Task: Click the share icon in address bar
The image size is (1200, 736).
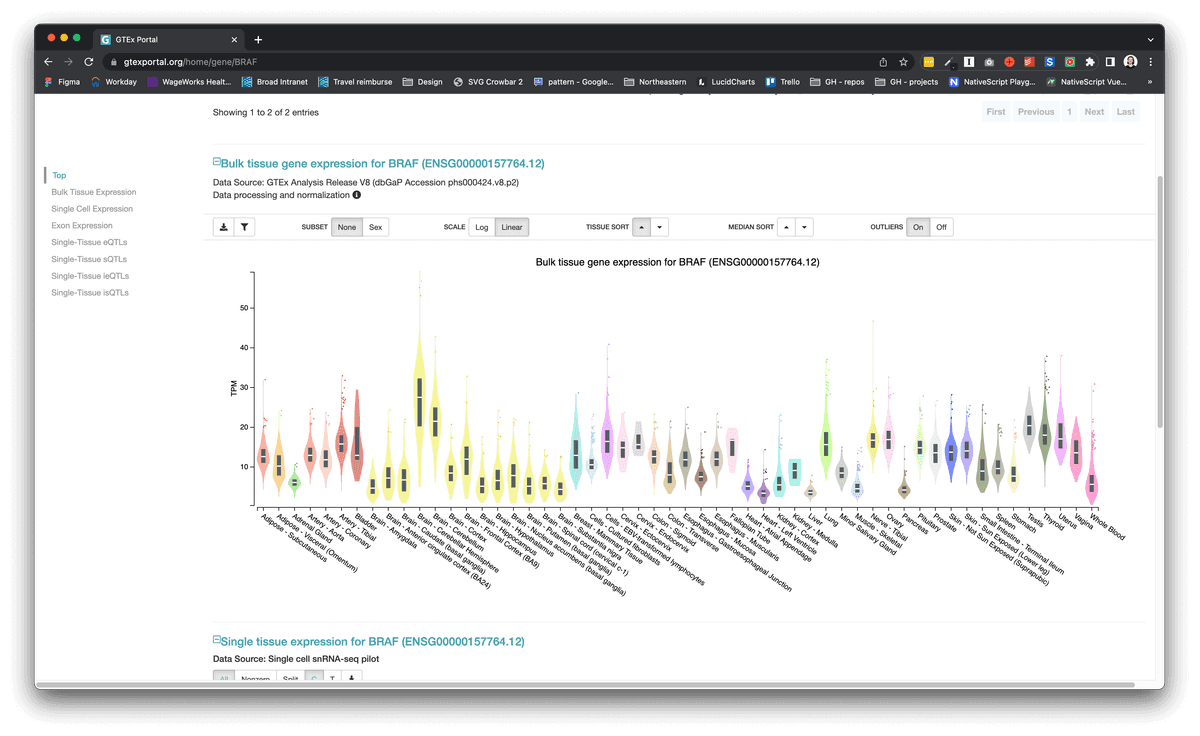Action: pyautogui.click(x=883, y=62)
